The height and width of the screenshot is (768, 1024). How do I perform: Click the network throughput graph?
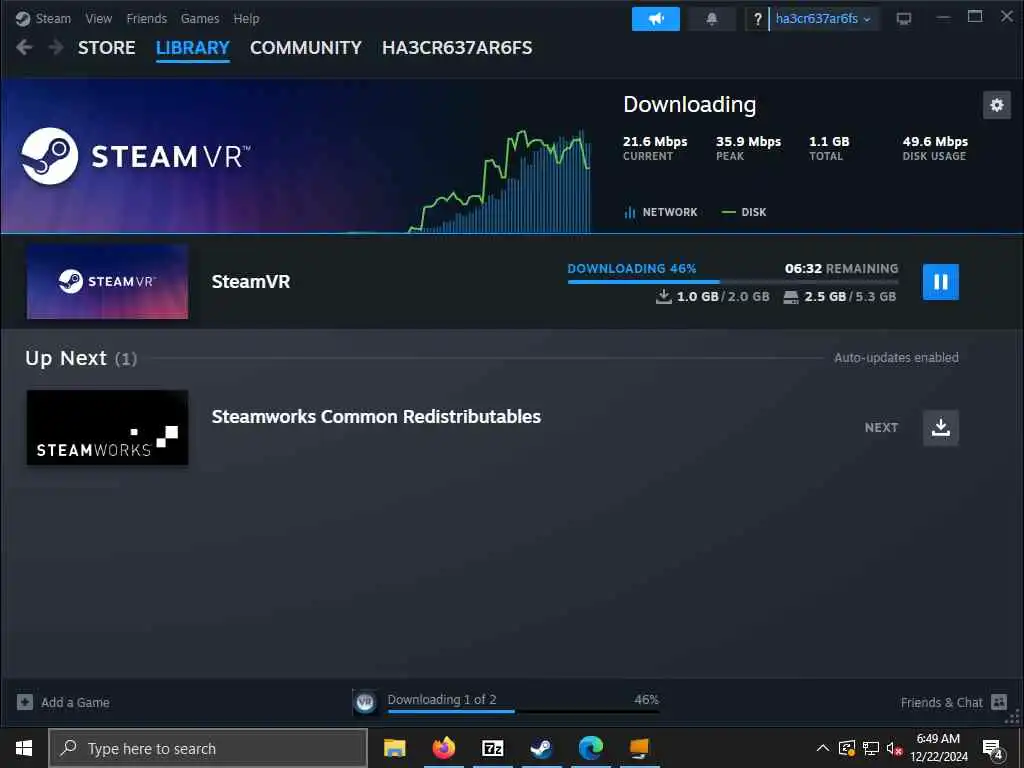[500, 182]
